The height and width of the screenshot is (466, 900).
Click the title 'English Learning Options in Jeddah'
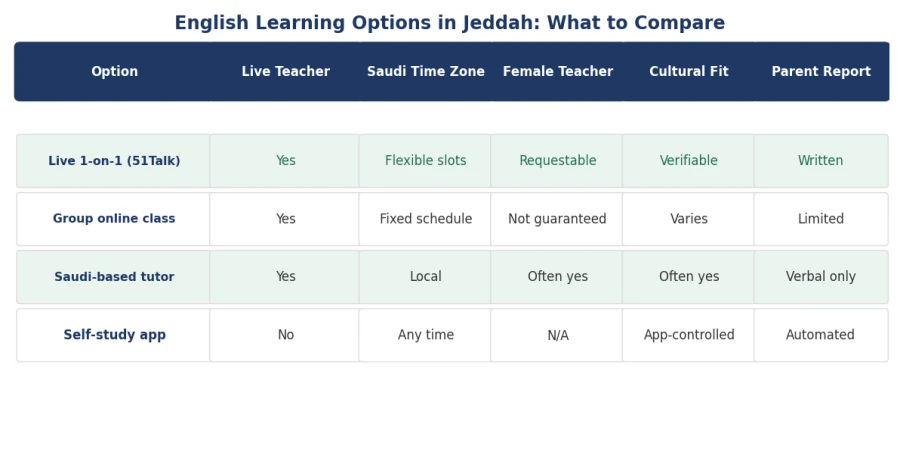tap(357, 23)
